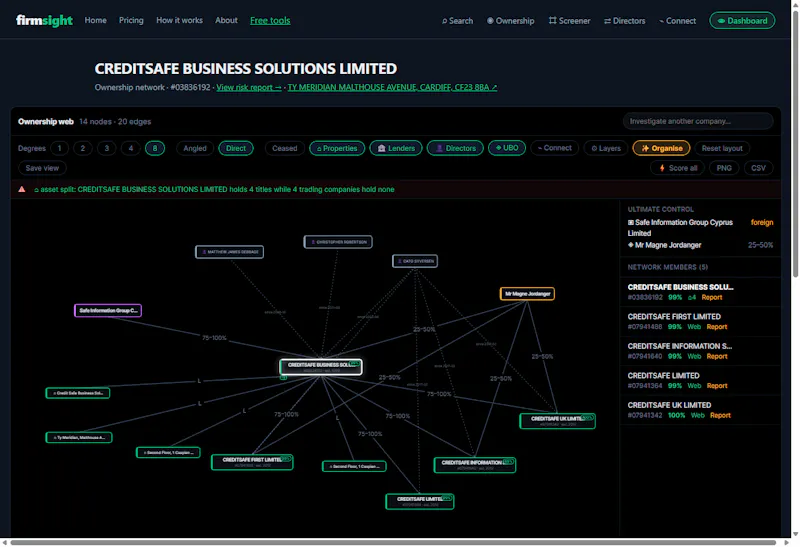Toggle the Ceased filter

(284, 148)
